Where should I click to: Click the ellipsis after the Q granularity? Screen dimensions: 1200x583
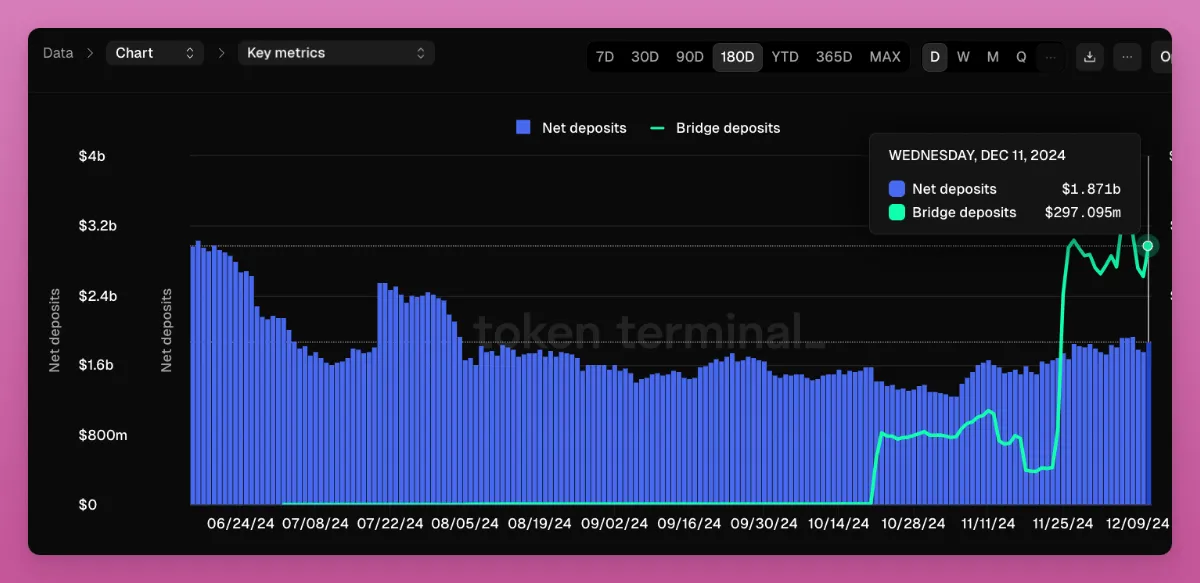click(1050, 57)
